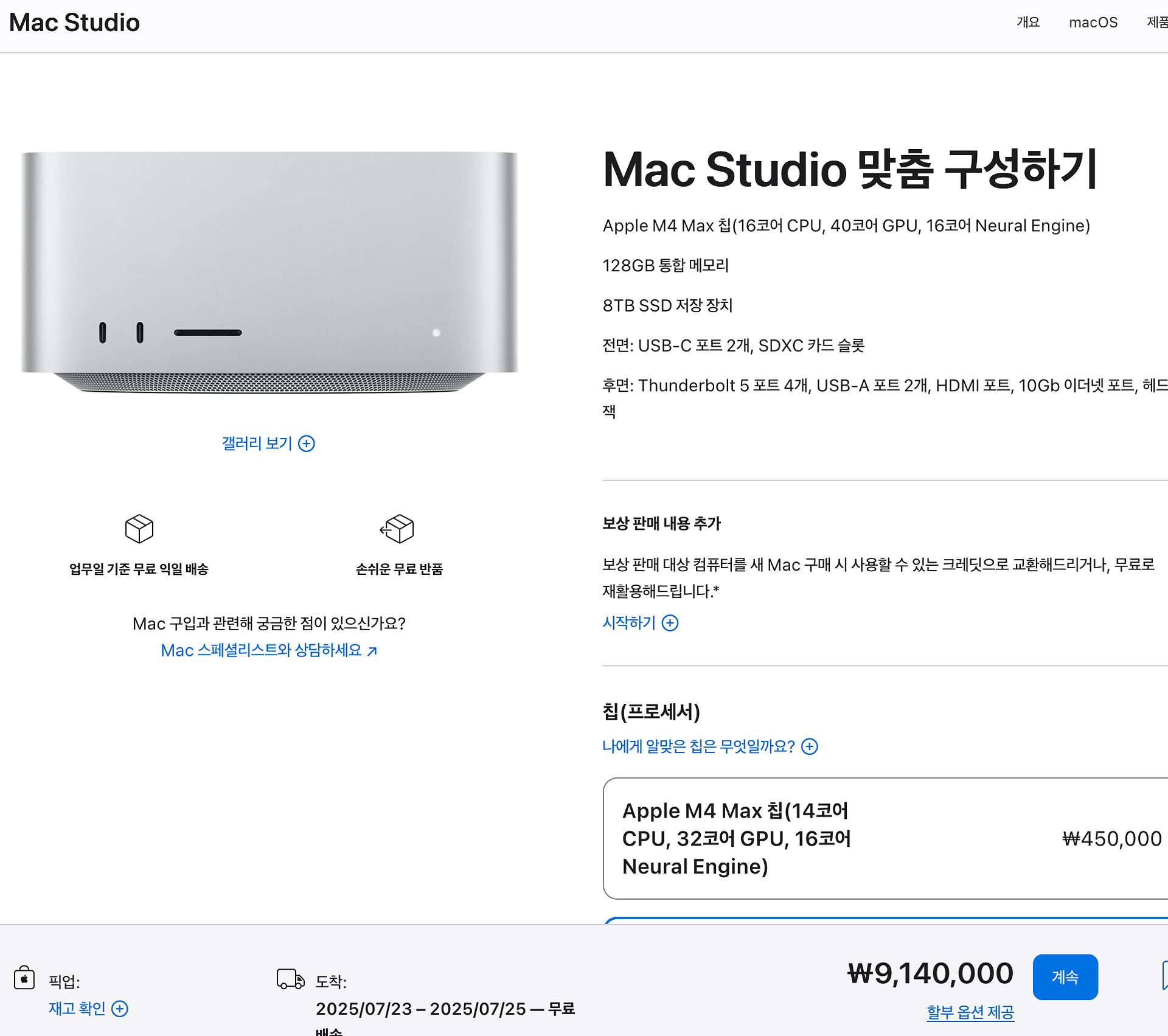Open 할부 옵션 제공 link
Image resolution: width=1168 pixels, height=1036 pixels.
click(970, 1012)
